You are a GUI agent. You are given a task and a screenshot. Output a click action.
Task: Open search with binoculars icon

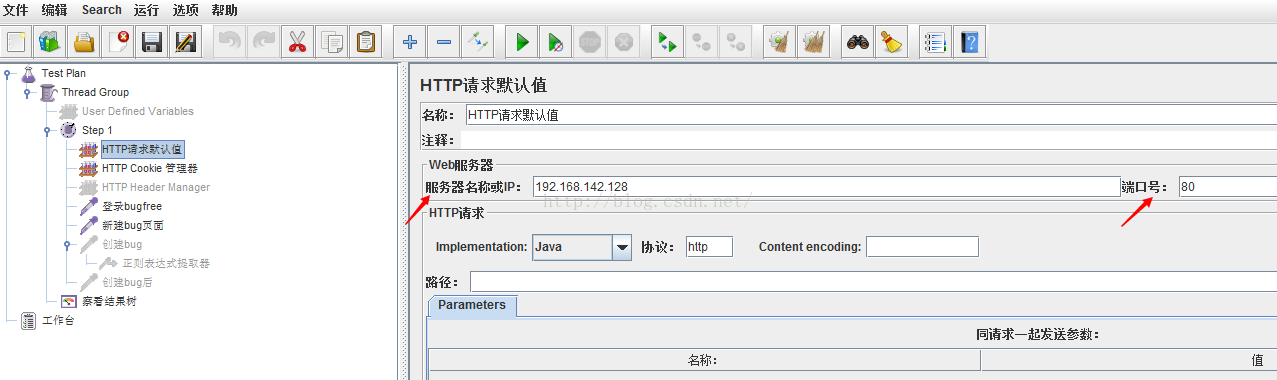(857, 42)
